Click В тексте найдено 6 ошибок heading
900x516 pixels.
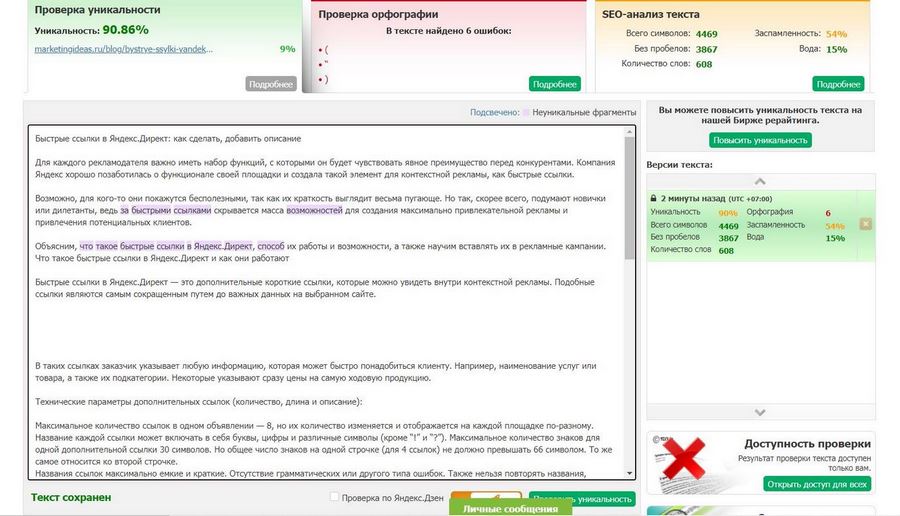tap(448, 31)
